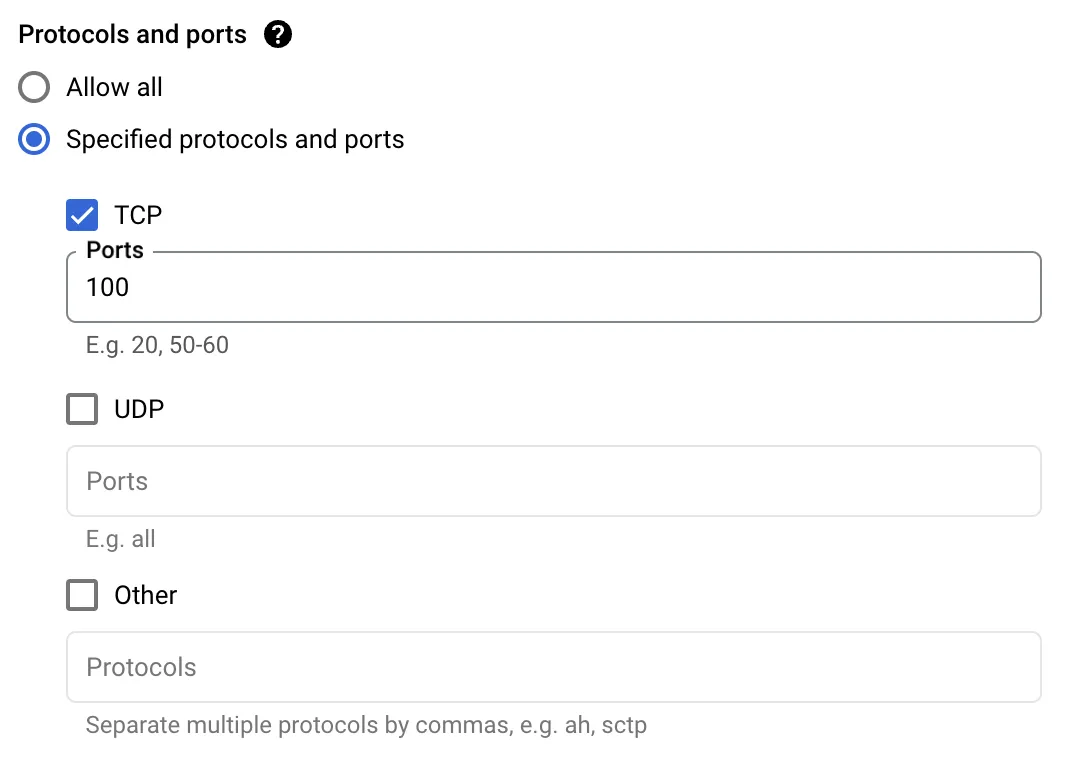This screenshot has height=762, width=1068.
Task: Click the example hint E.g. 20, 50-60
Action: pyautogui.click(x=156, y=344)
